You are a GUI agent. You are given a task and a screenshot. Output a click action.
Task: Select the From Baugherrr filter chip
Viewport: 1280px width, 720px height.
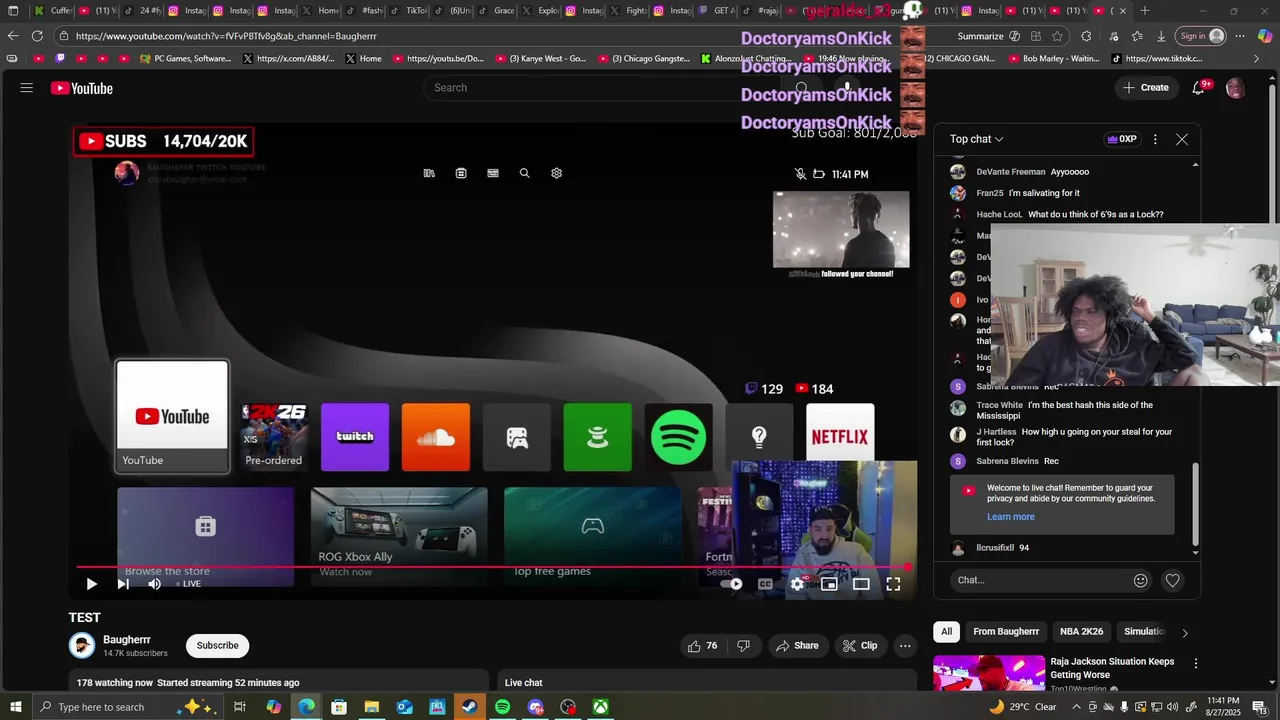[1006, 632]
